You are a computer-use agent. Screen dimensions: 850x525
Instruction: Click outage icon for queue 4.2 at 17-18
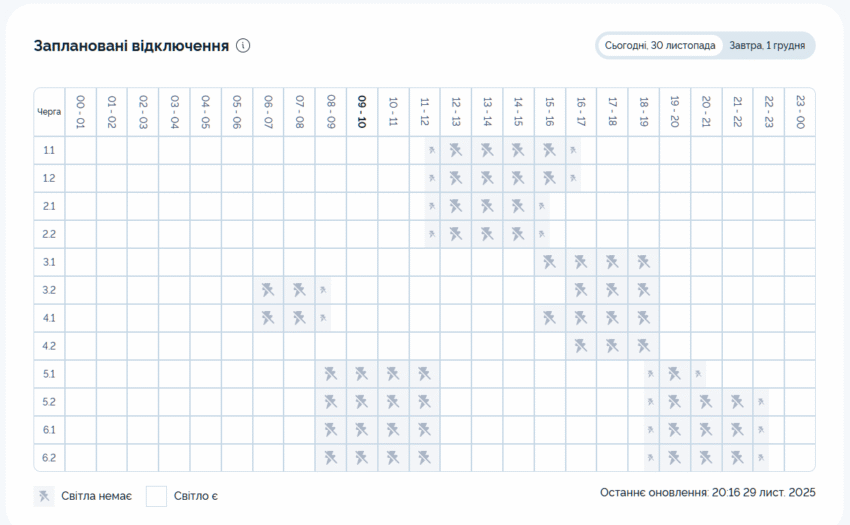612,346
